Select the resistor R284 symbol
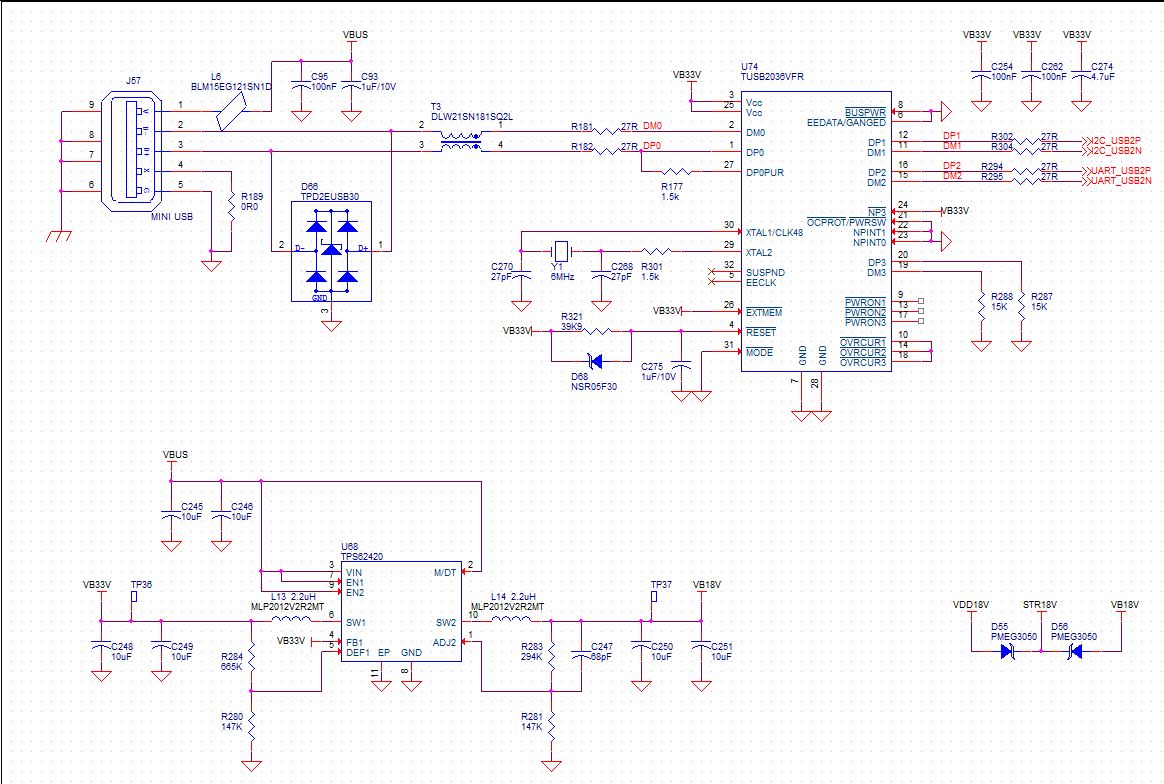Viewport: 1164px width, 784px height. pyautogui.click(x=252, y=658)
